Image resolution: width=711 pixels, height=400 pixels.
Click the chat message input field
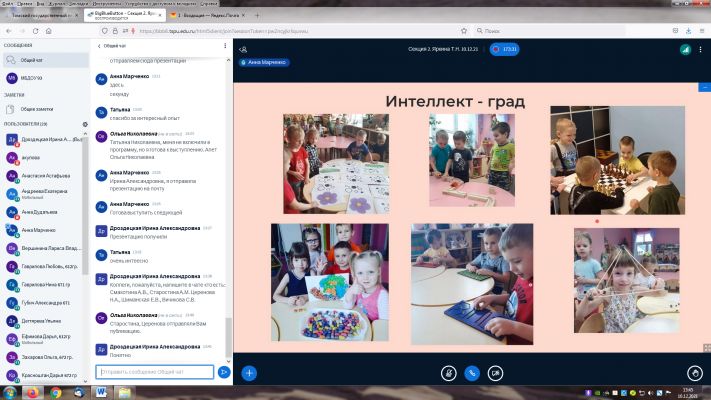(x=155, y=372)
